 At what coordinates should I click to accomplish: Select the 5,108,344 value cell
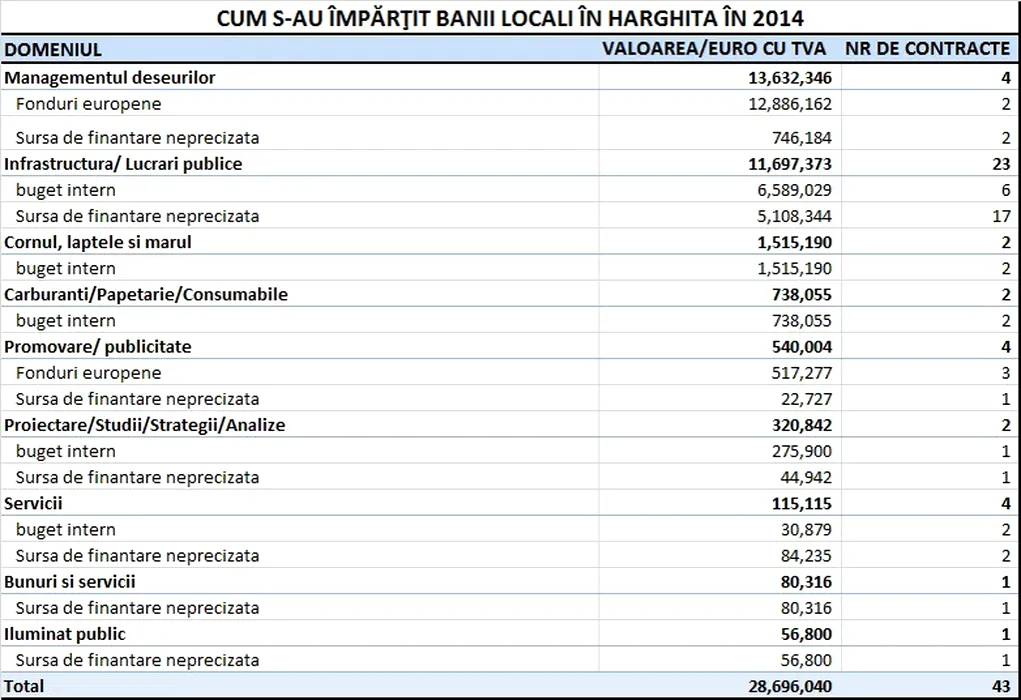[789, 216]
